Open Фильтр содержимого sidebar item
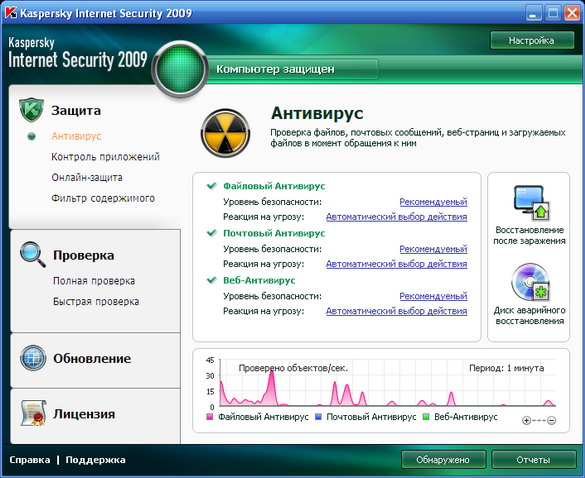This screenshot has height=478, width=585. tap(103, 198)
